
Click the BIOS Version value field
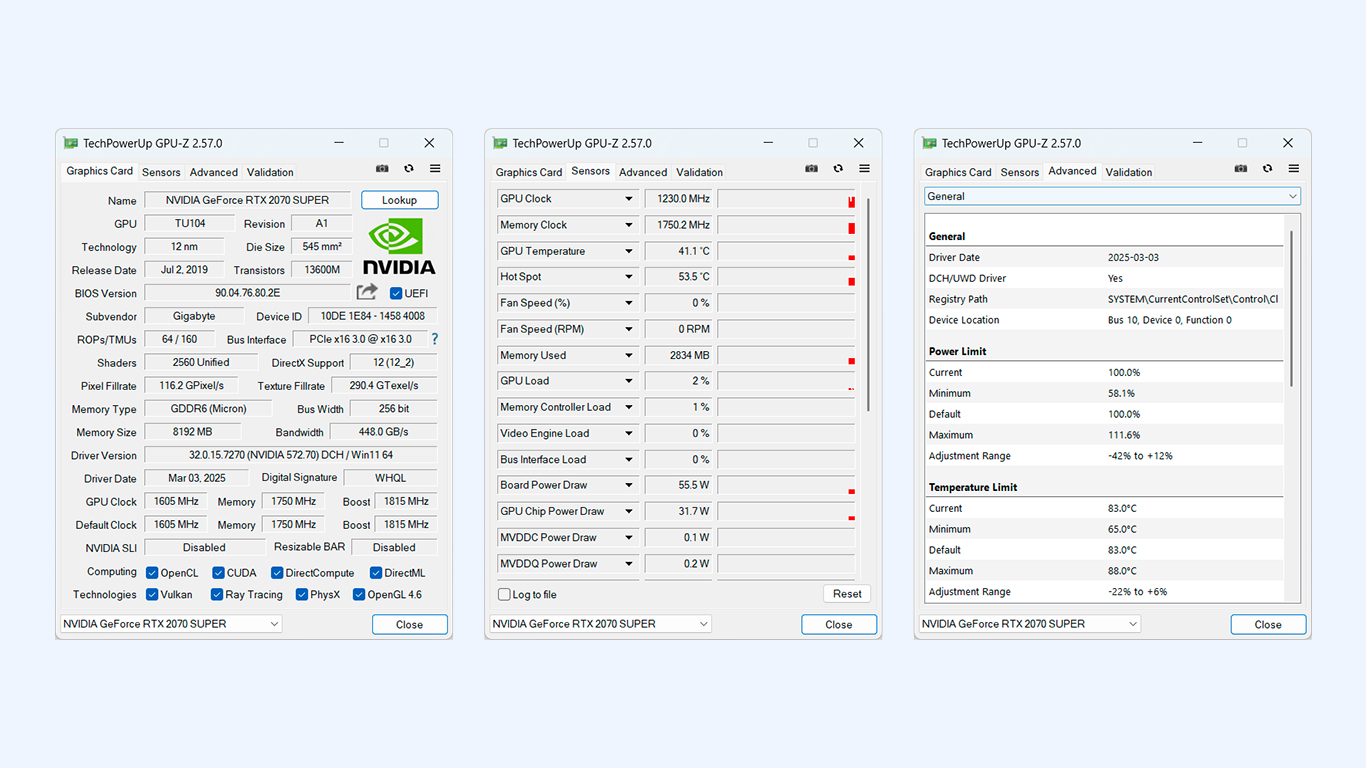tap(247, 293)
